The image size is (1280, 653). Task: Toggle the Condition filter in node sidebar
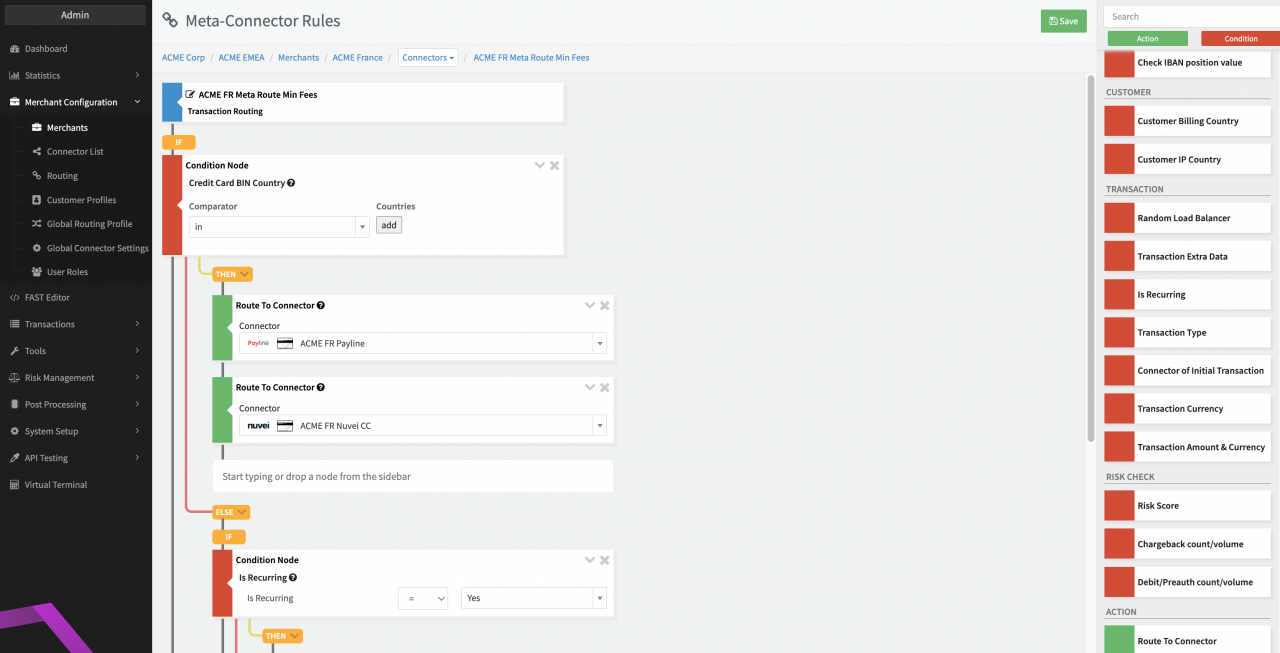1240,39
